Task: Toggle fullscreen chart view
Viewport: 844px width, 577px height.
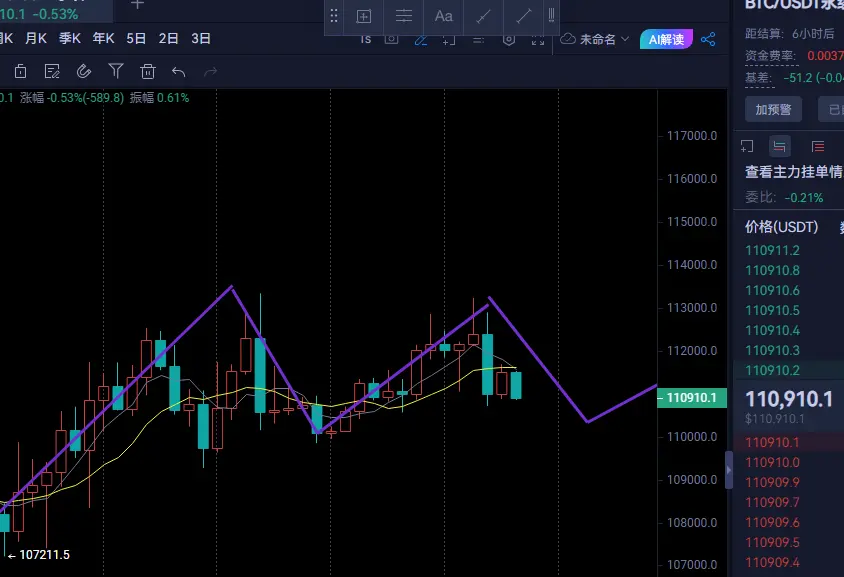Action: tap(538, 40)
